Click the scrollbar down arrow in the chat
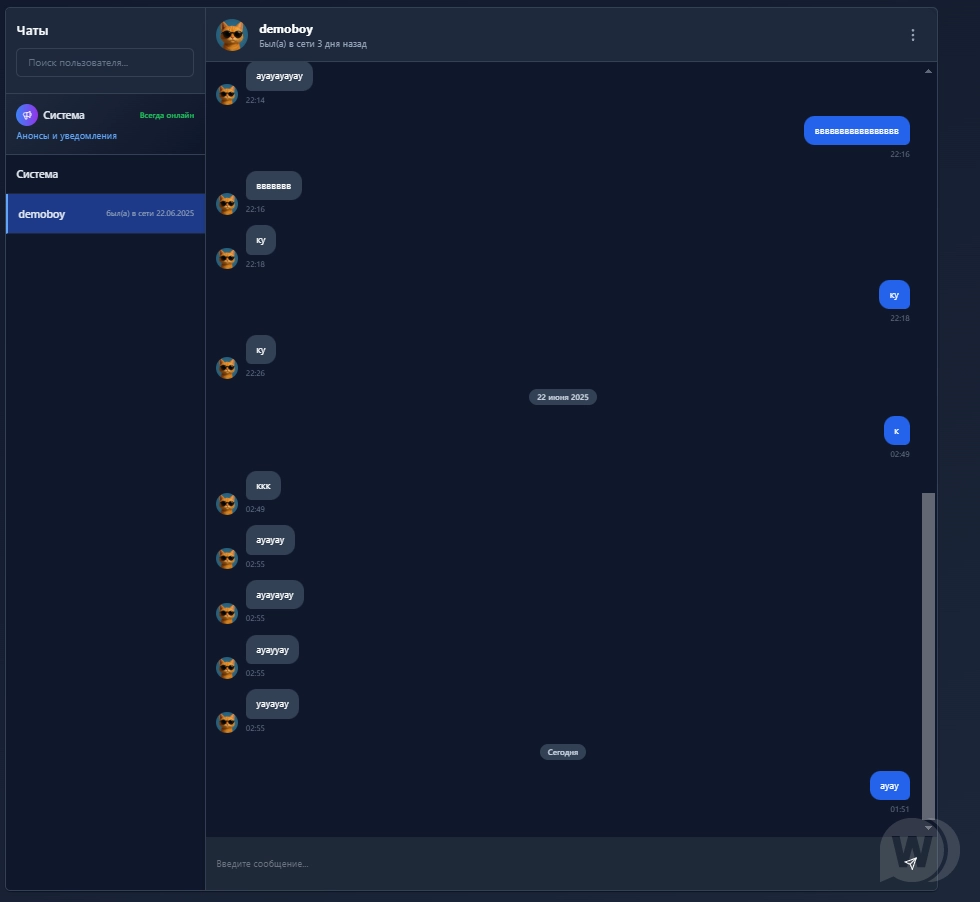The image size is (980, 902). (928, 828)
